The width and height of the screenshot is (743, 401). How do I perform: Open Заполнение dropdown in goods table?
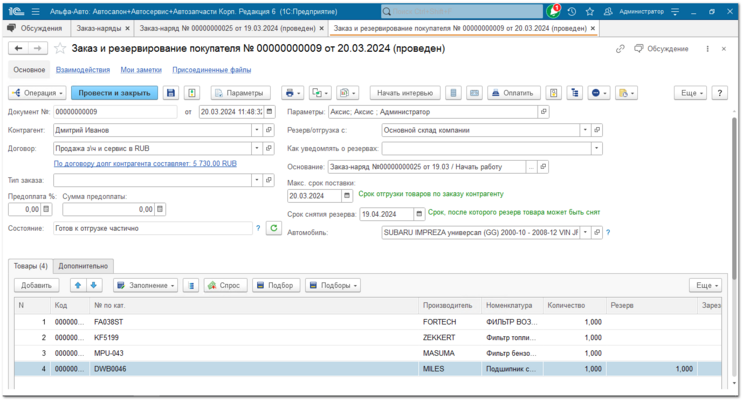point(145,285)
